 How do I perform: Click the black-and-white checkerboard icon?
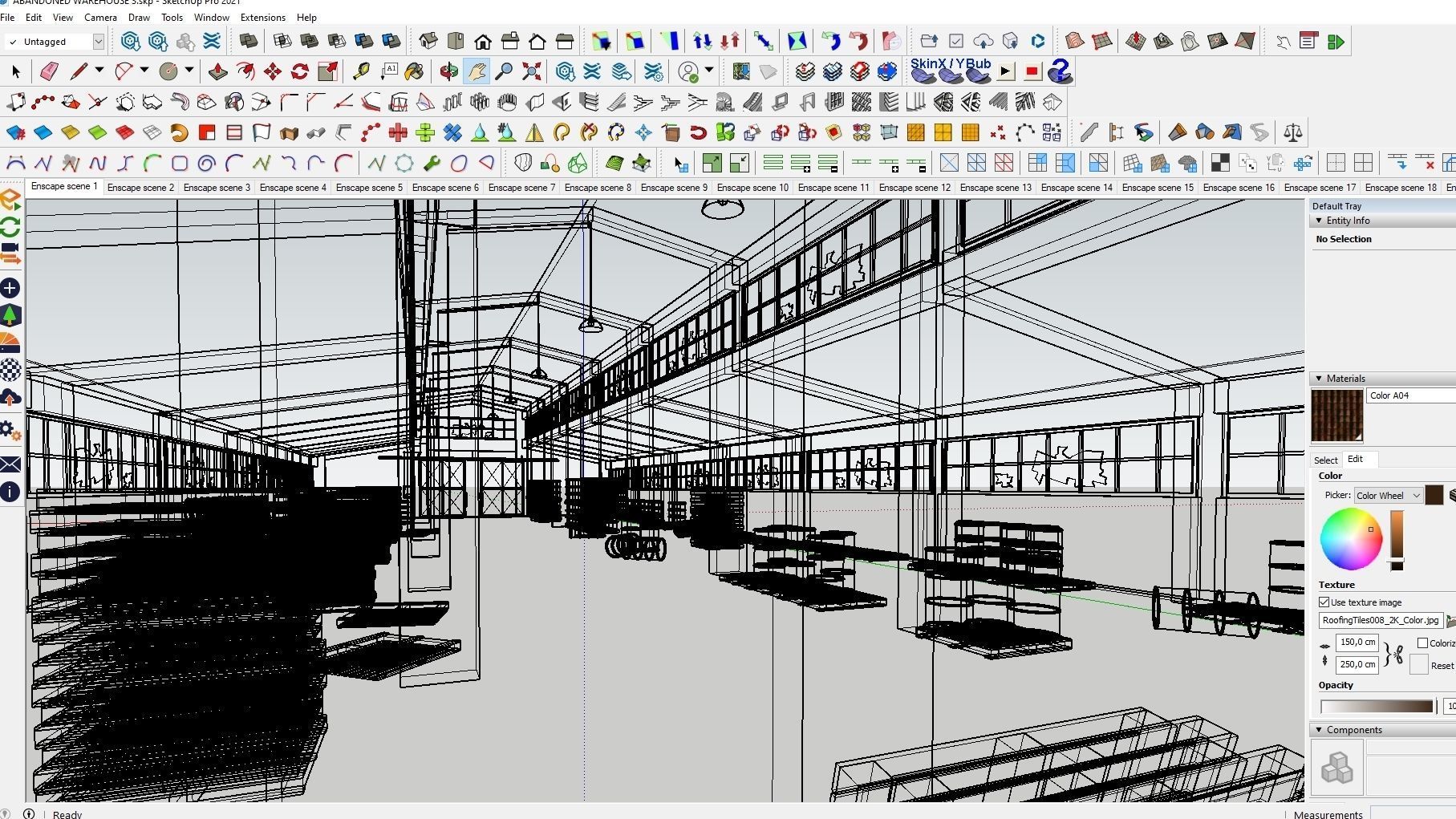pyautogui.click(x=1220, y=164)
